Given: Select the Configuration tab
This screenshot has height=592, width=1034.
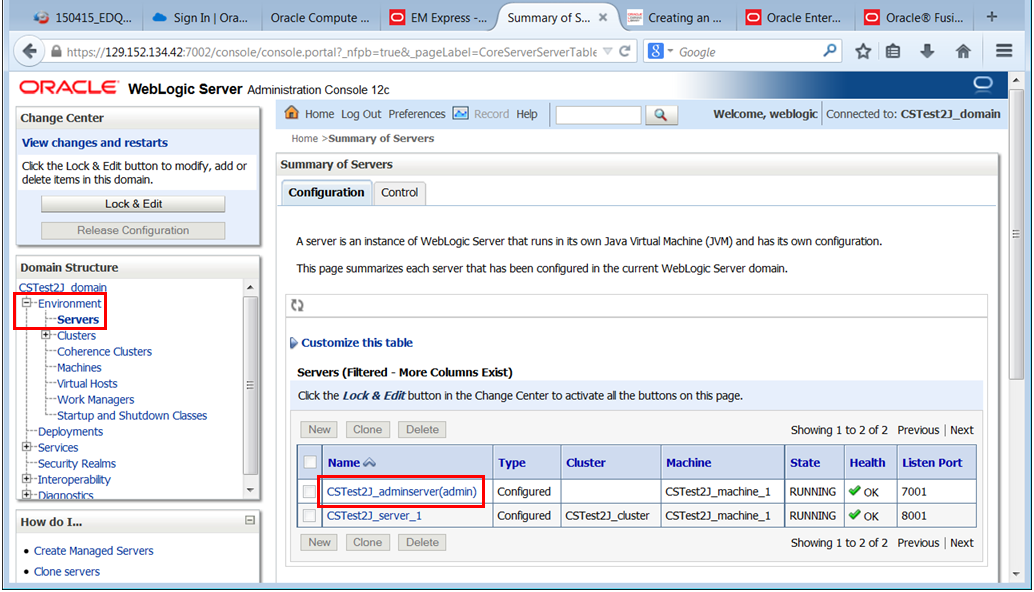Looking at the screenshot, I should coord(326,192).
